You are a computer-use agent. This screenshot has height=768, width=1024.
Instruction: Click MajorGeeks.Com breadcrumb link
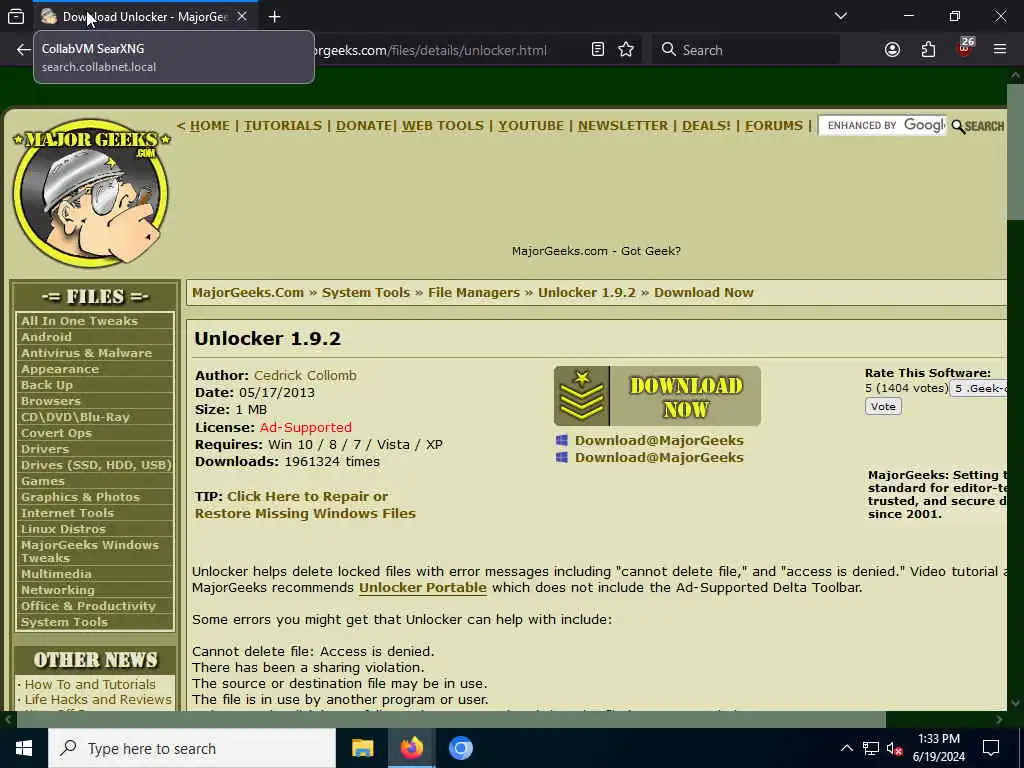click(x=248, y=293)
